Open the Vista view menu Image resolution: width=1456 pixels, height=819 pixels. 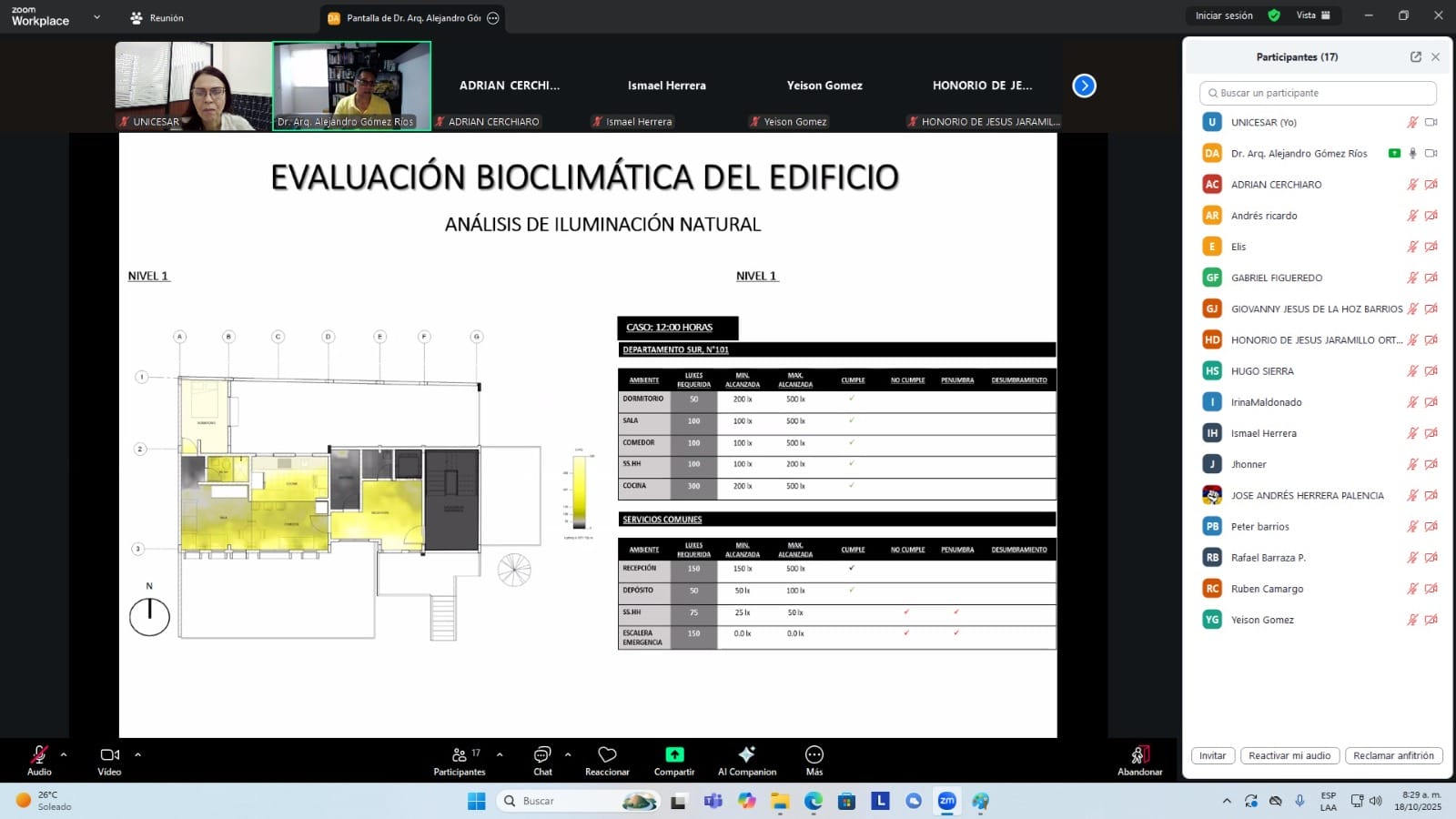point(1313,15)
